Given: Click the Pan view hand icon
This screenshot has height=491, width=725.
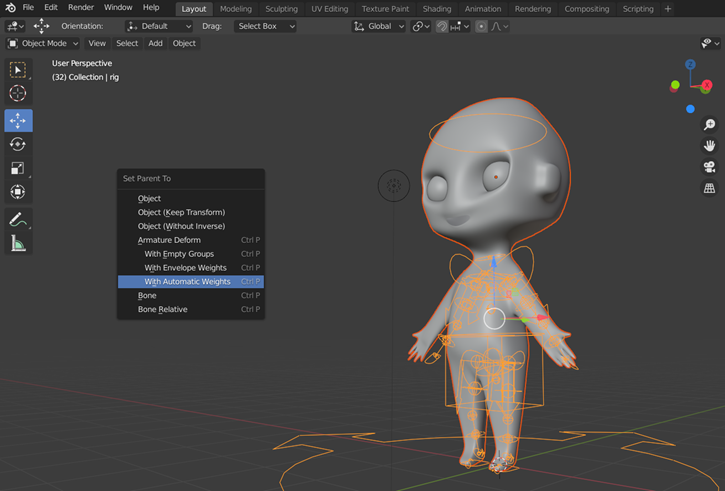Looking at the screenshot, I should (709, 146).
